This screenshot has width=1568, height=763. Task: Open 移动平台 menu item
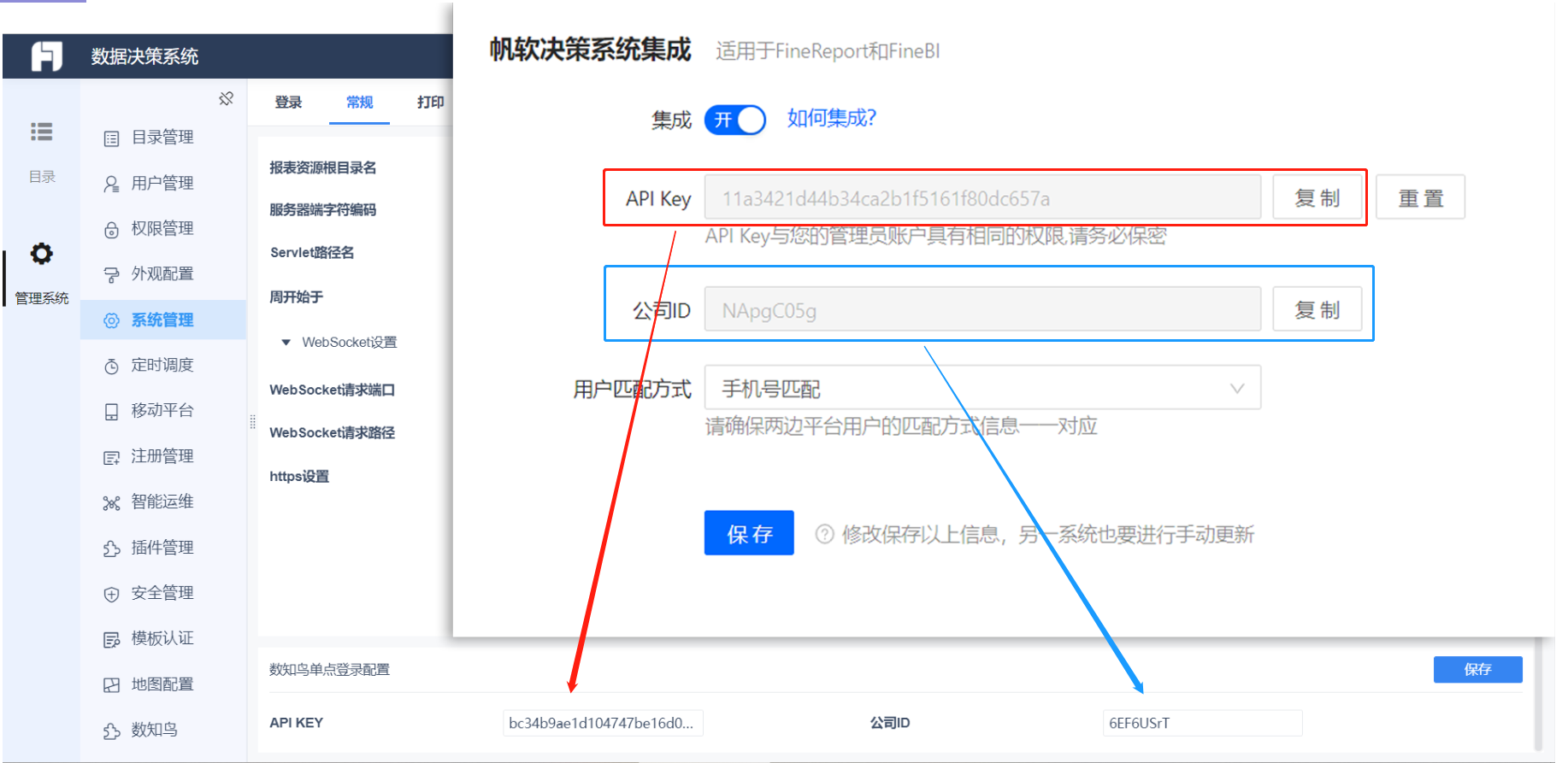[162, 410]
